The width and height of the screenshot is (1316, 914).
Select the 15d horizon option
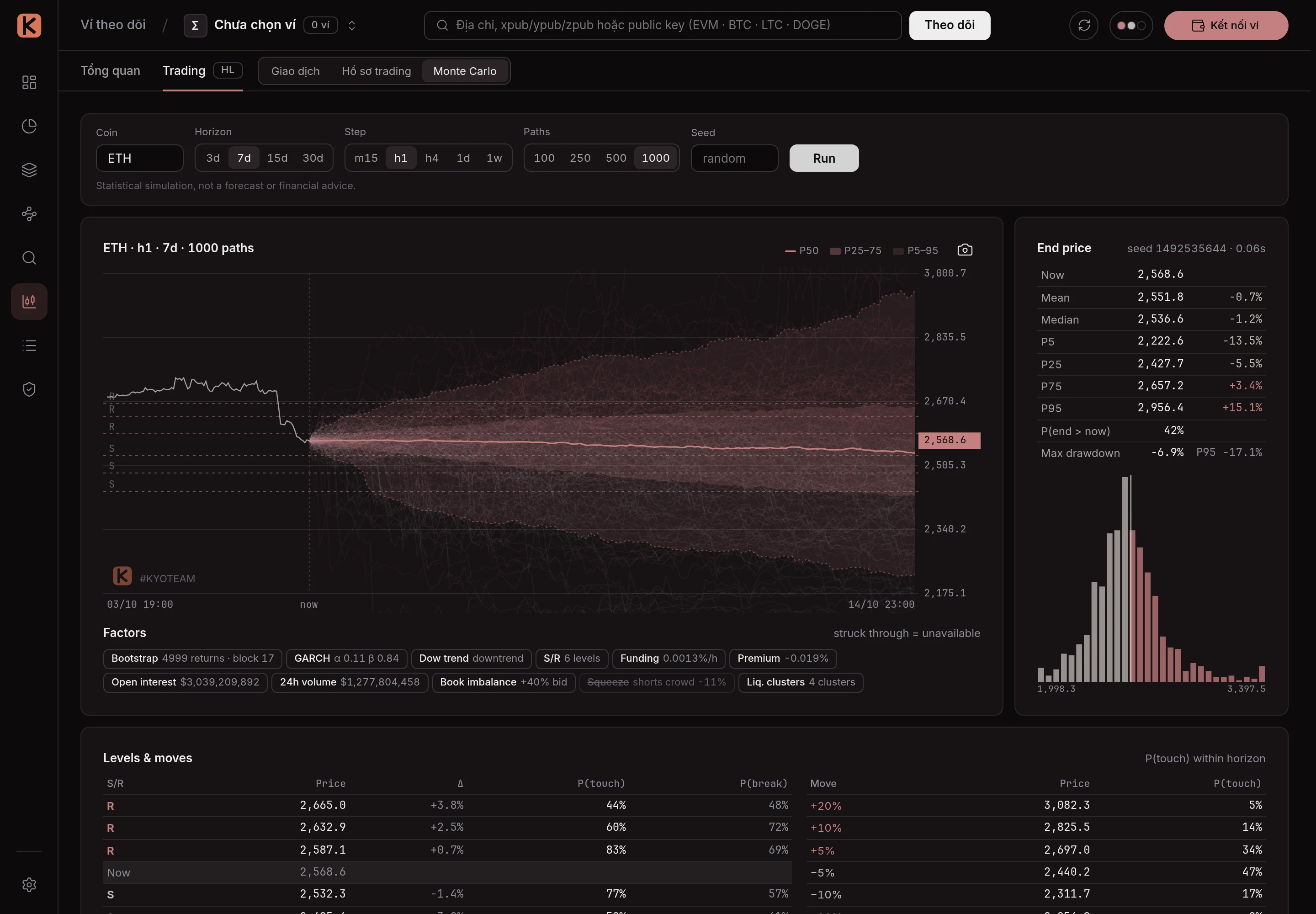(277, 158)
